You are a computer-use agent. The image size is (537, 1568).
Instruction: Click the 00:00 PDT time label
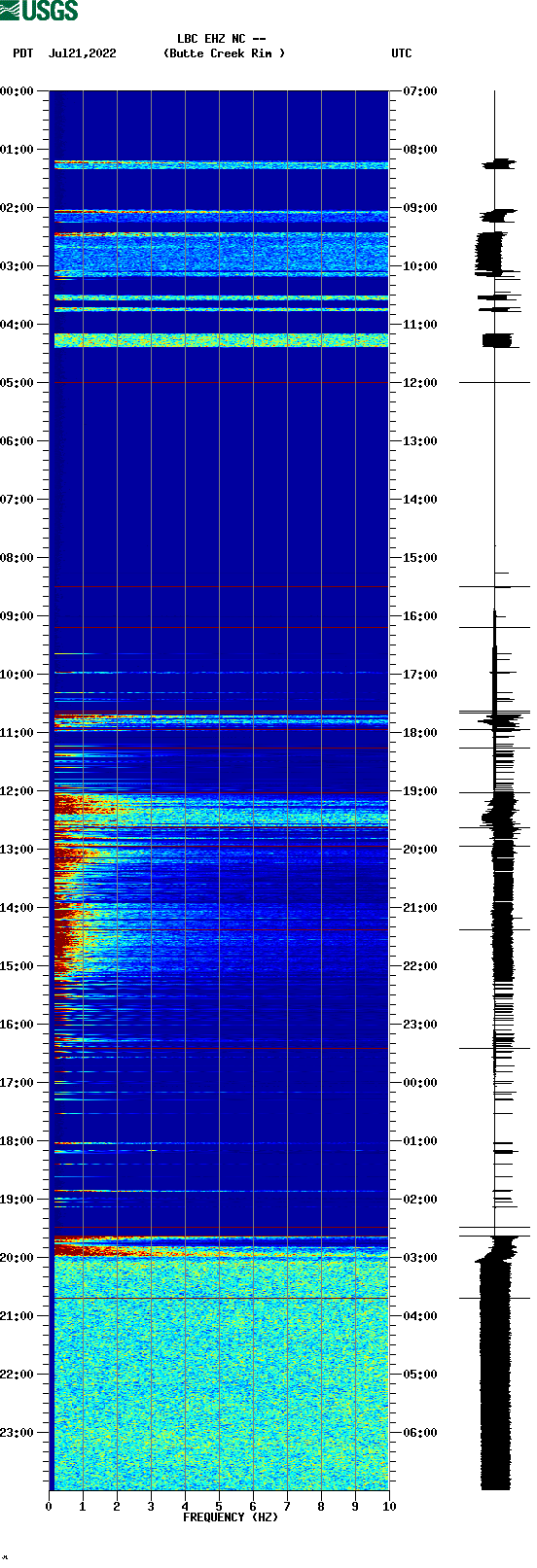(x=18, y=91)
